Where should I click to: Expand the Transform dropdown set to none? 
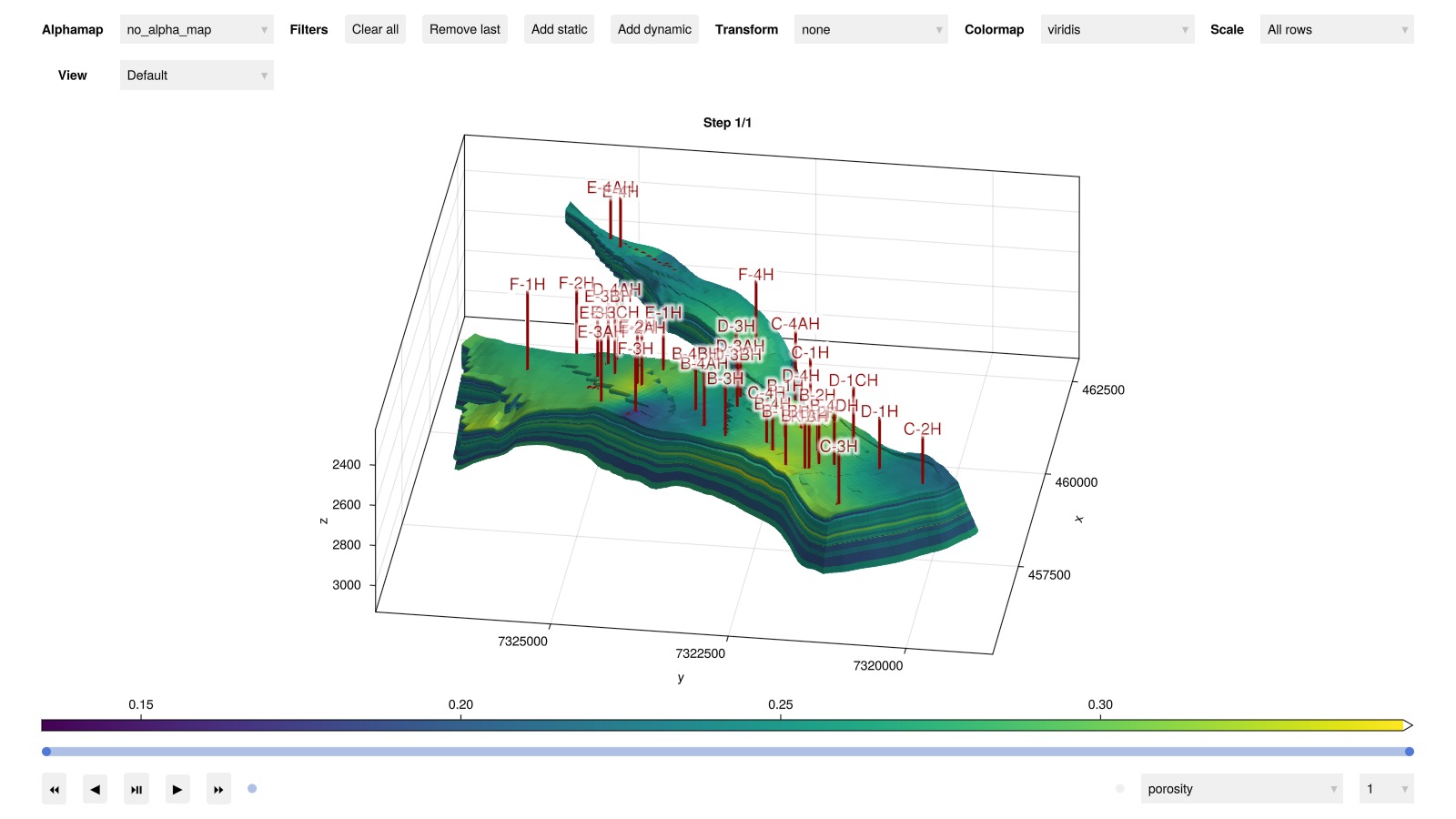click(870, 30)
